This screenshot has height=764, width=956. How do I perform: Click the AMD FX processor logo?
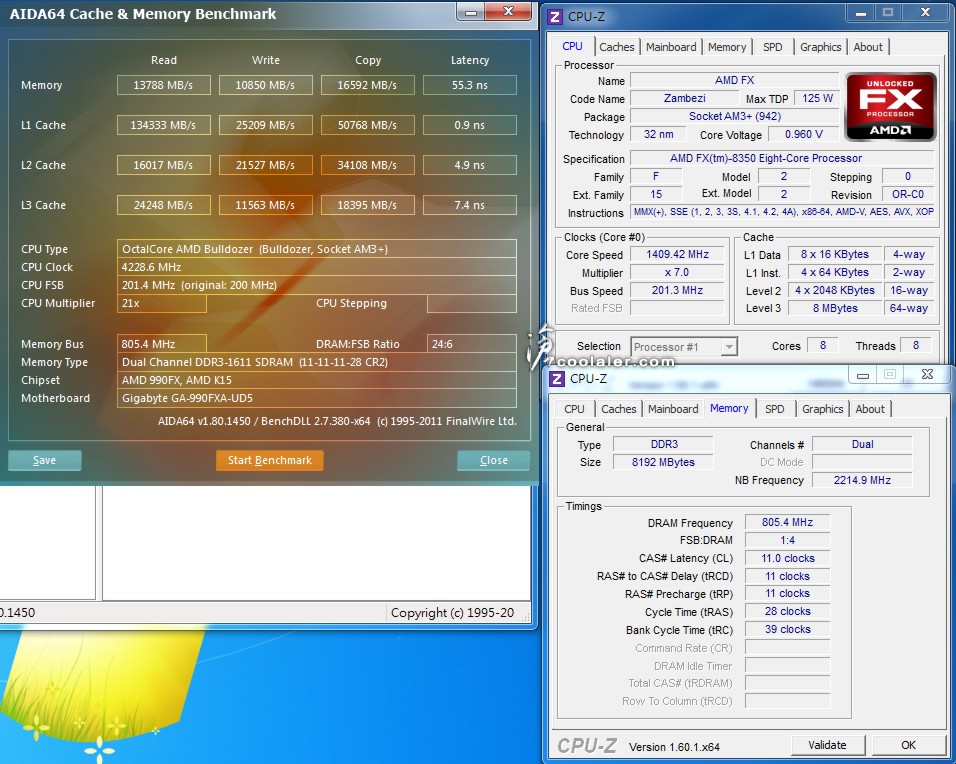(890, 107)
